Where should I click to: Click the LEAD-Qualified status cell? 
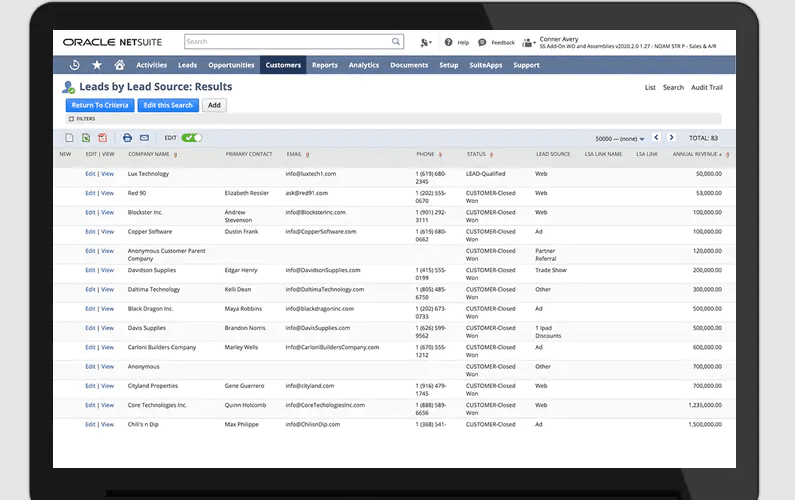click(x=485, y=173)
